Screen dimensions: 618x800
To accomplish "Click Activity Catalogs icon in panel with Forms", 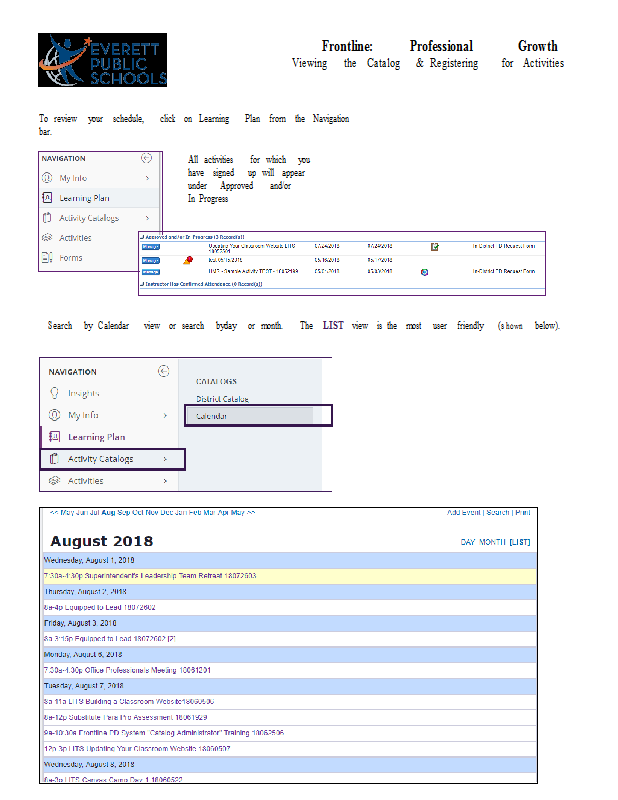I will coord(47,217).
